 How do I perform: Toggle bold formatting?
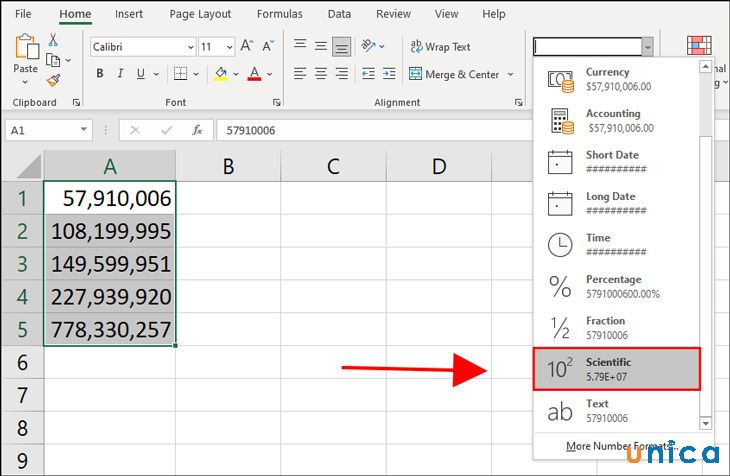click(100, 74)
